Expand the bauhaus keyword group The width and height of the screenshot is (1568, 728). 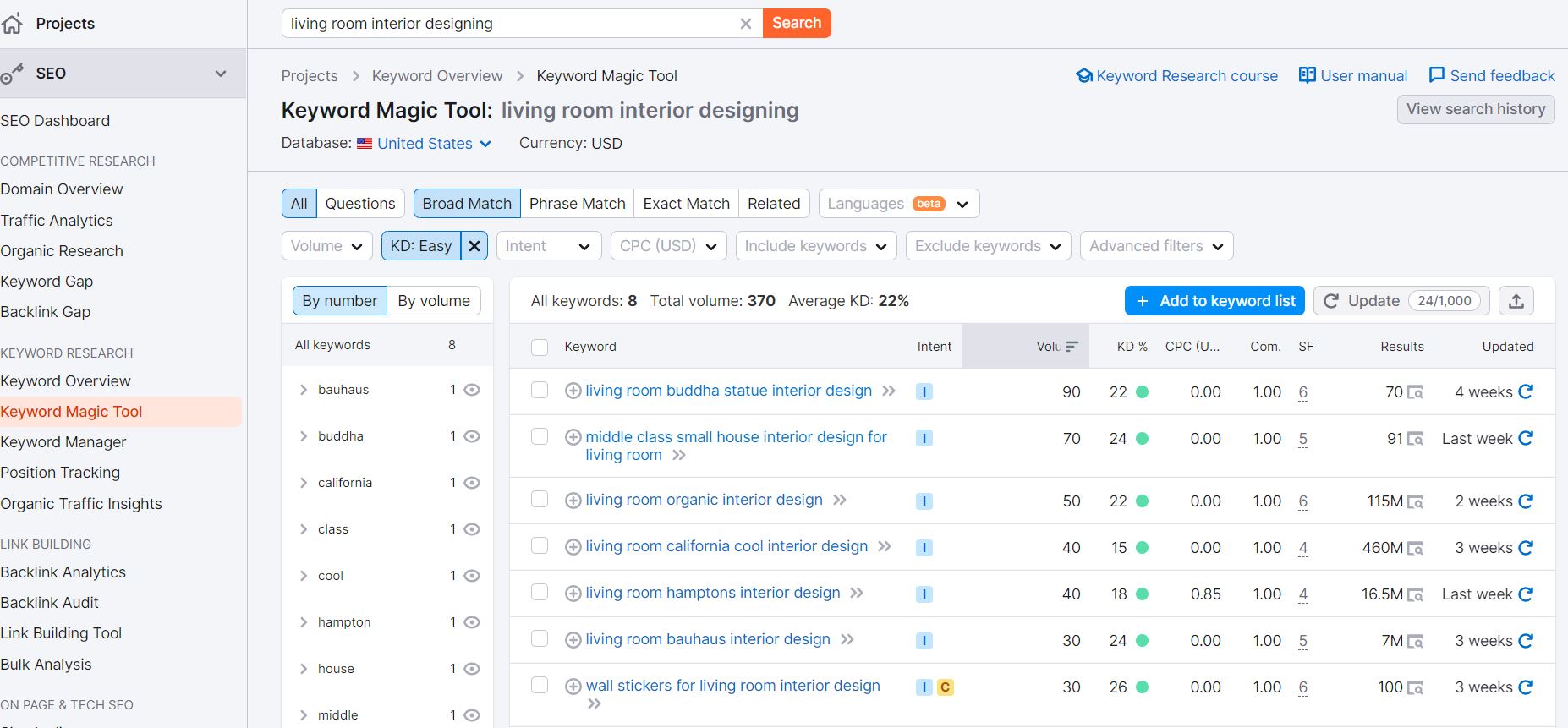[304, 390]
